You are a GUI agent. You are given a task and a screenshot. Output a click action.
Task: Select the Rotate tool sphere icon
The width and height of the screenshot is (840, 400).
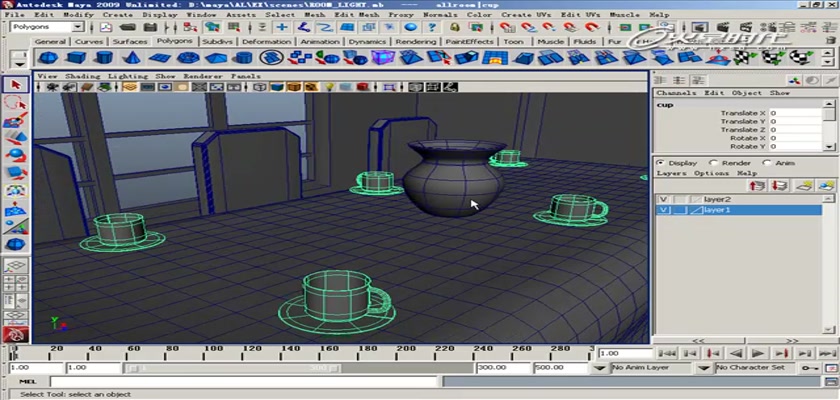[16, 156]
